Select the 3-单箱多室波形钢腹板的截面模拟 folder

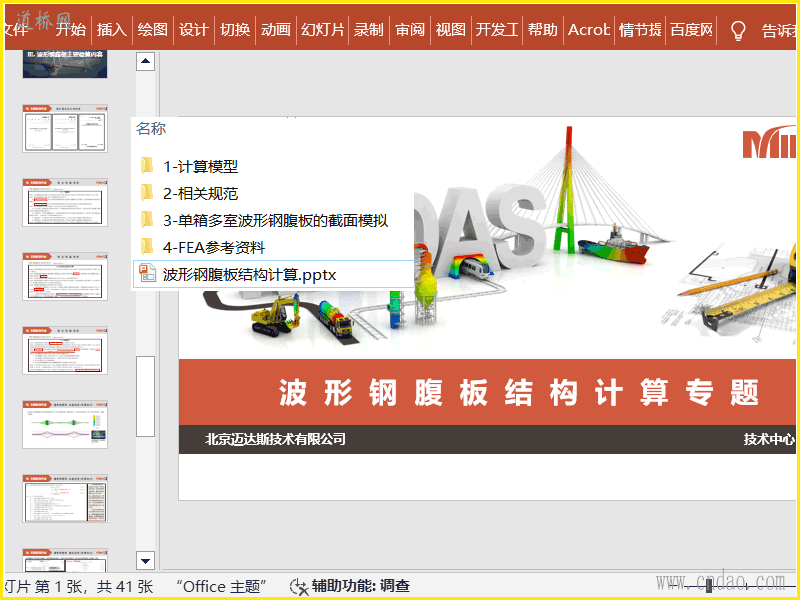[264, 220]
